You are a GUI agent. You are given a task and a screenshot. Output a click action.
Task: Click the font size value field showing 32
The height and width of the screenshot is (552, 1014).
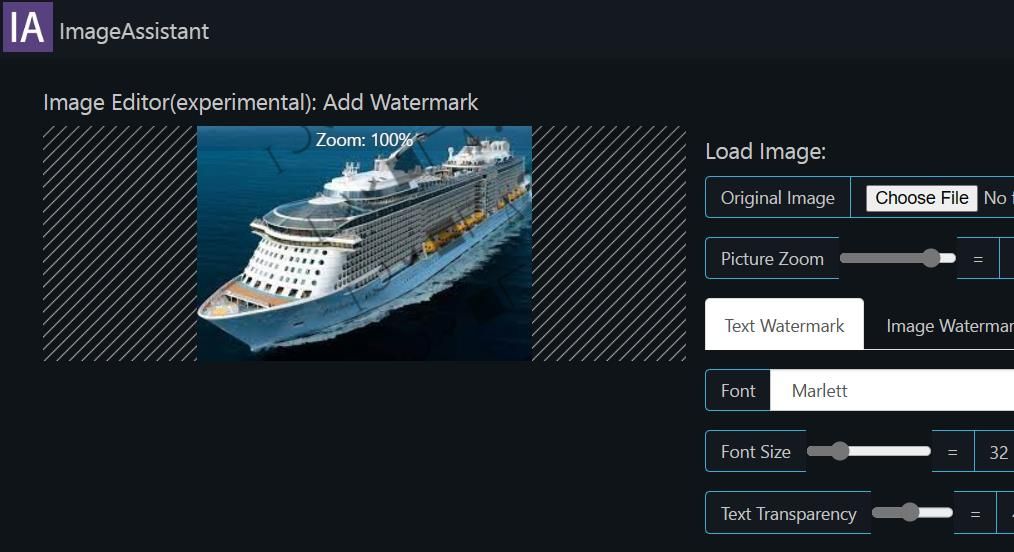point(998,452)
